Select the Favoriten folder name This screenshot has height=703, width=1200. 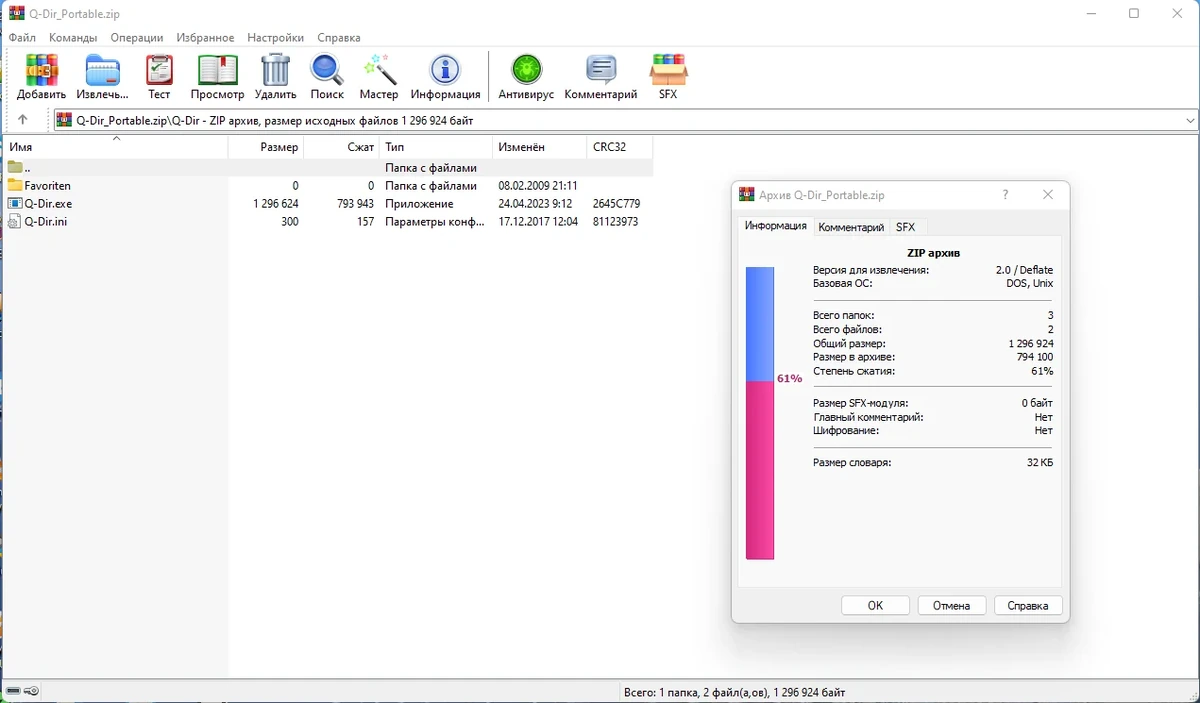[48, 186]
